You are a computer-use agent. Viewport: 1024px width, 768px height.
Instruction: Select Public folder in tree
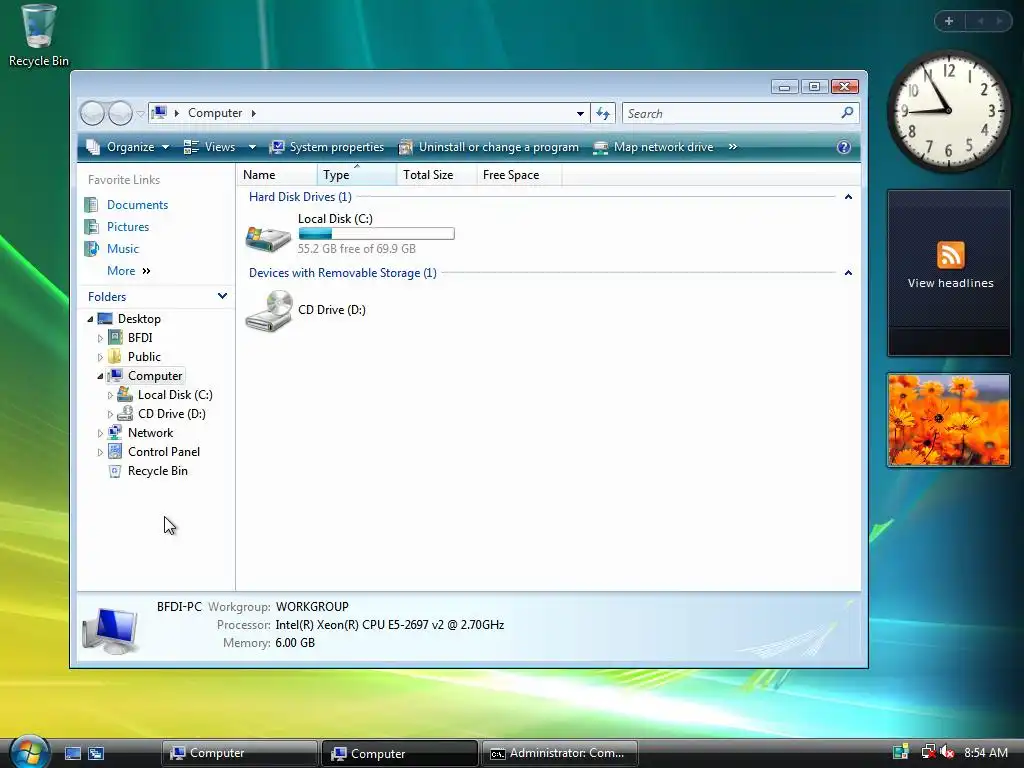[x=144, y=357]
